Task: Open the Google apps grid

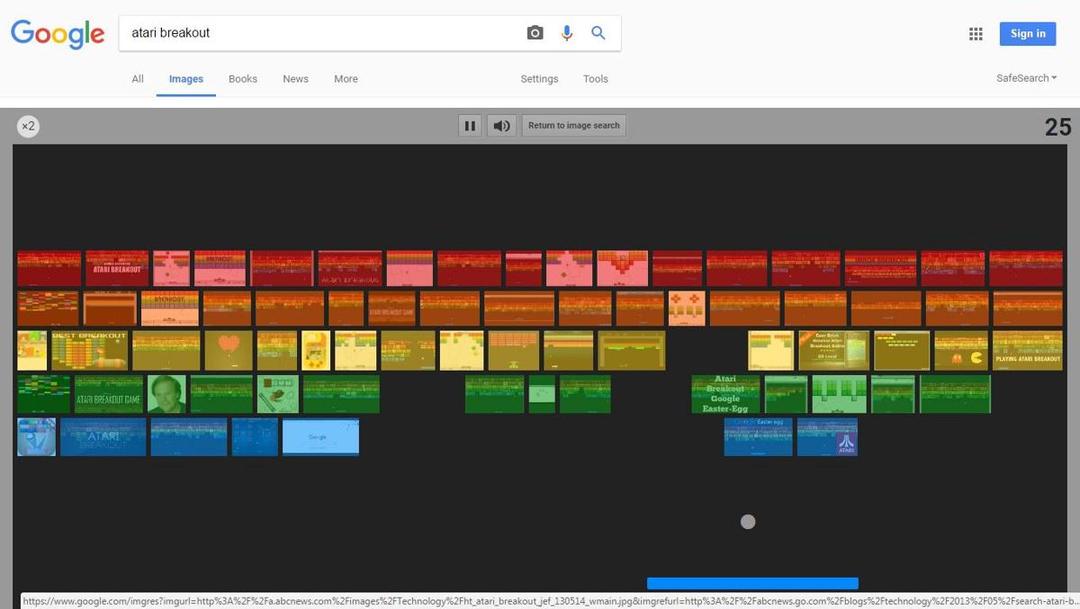Action: (x=975, y=34)
